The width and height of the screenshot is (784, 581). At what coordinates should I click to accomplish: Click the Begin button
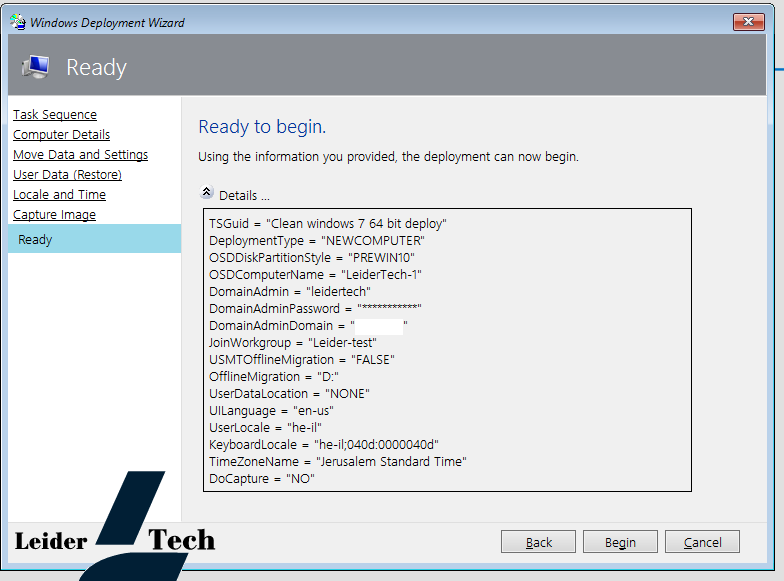(x=620, y=542)
